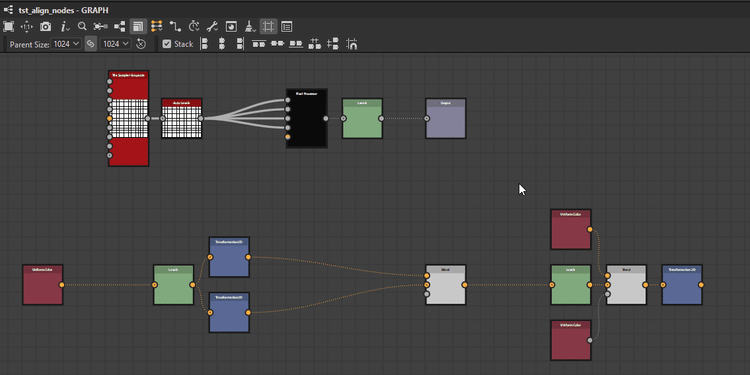Screen dimensions: 750x375
Task: Select the black Pixel Processor node
Action: click(x=307, y=118)
